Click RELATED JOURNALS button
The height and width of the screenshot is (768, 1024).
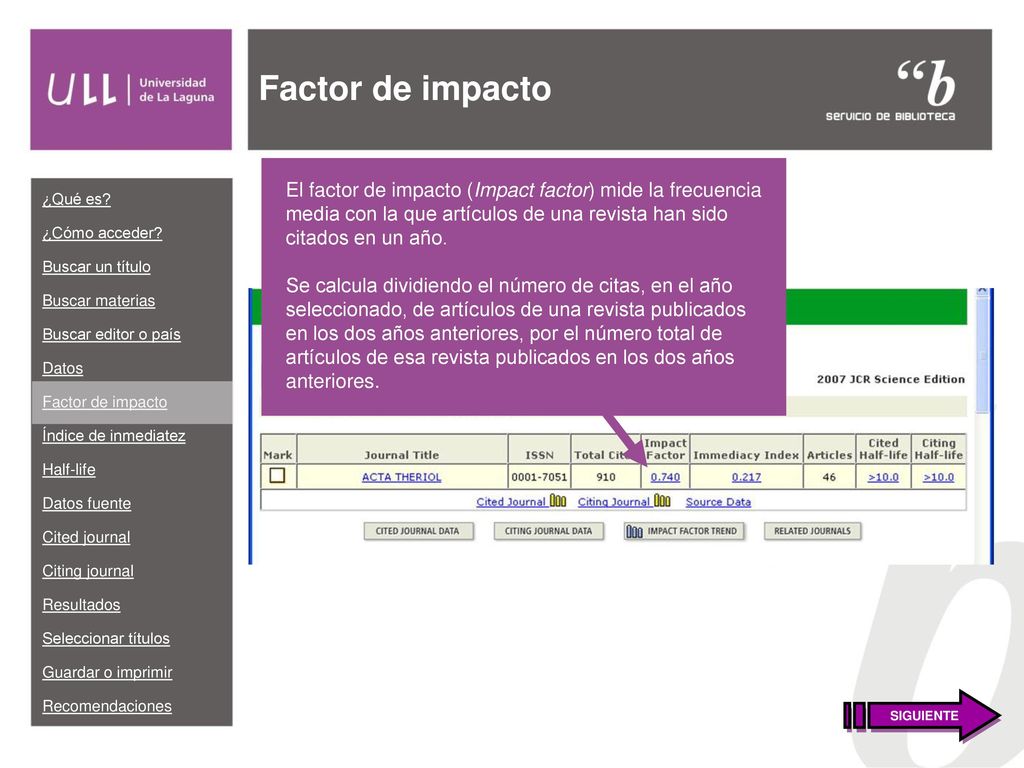tap(812, 531)
